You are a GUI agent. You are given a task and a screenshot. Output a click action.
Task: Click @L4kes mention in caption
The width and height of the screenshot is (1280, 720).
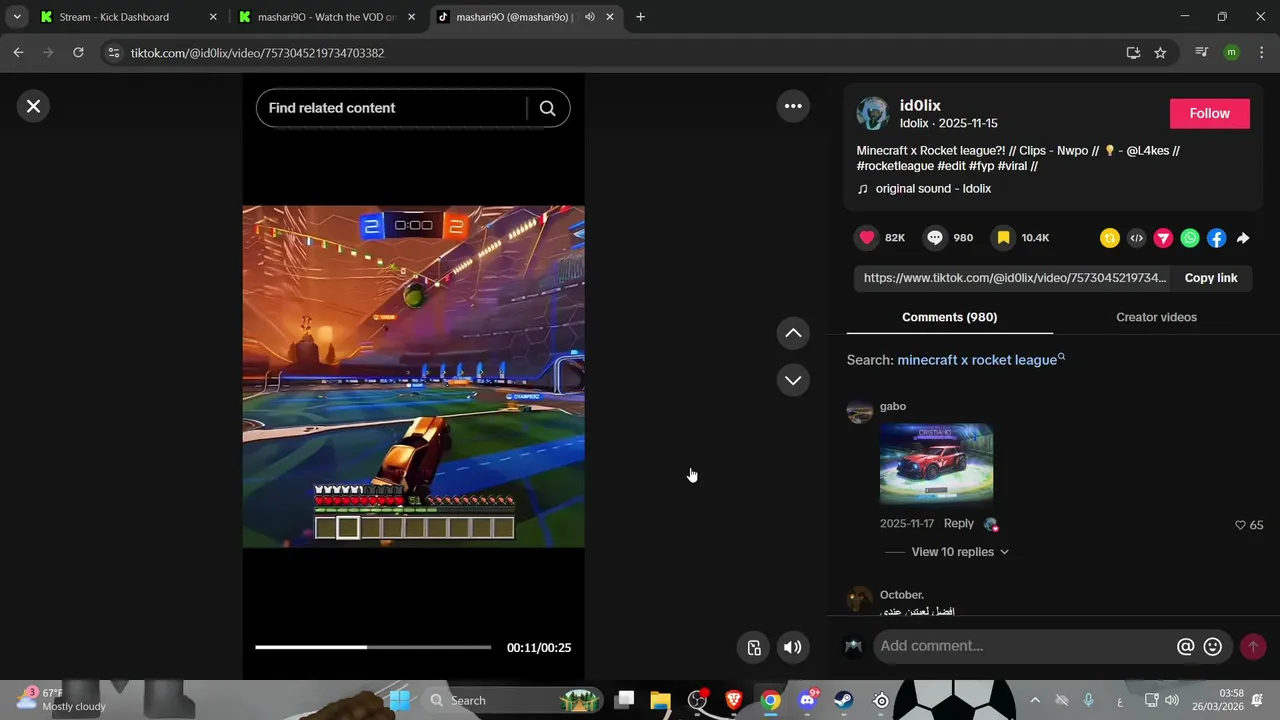1148,151
